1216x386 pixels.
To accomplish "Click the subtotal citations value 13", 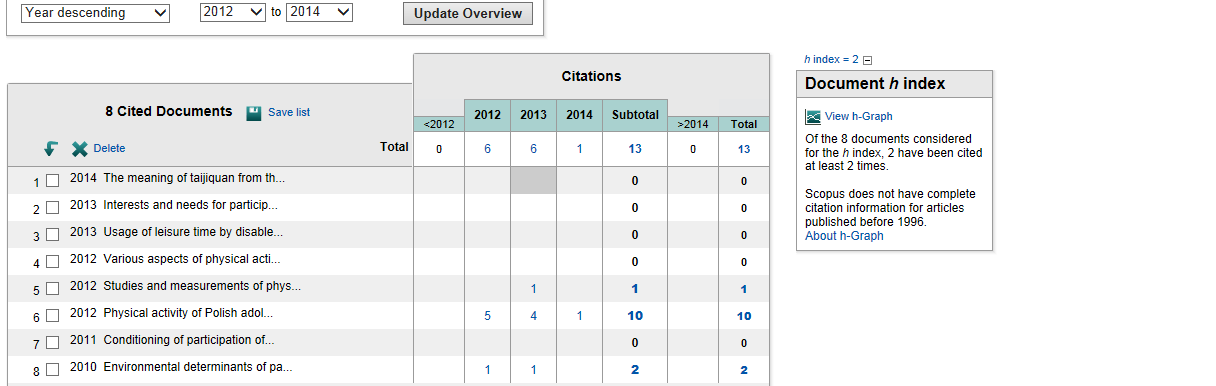I will tap(635, 149).
